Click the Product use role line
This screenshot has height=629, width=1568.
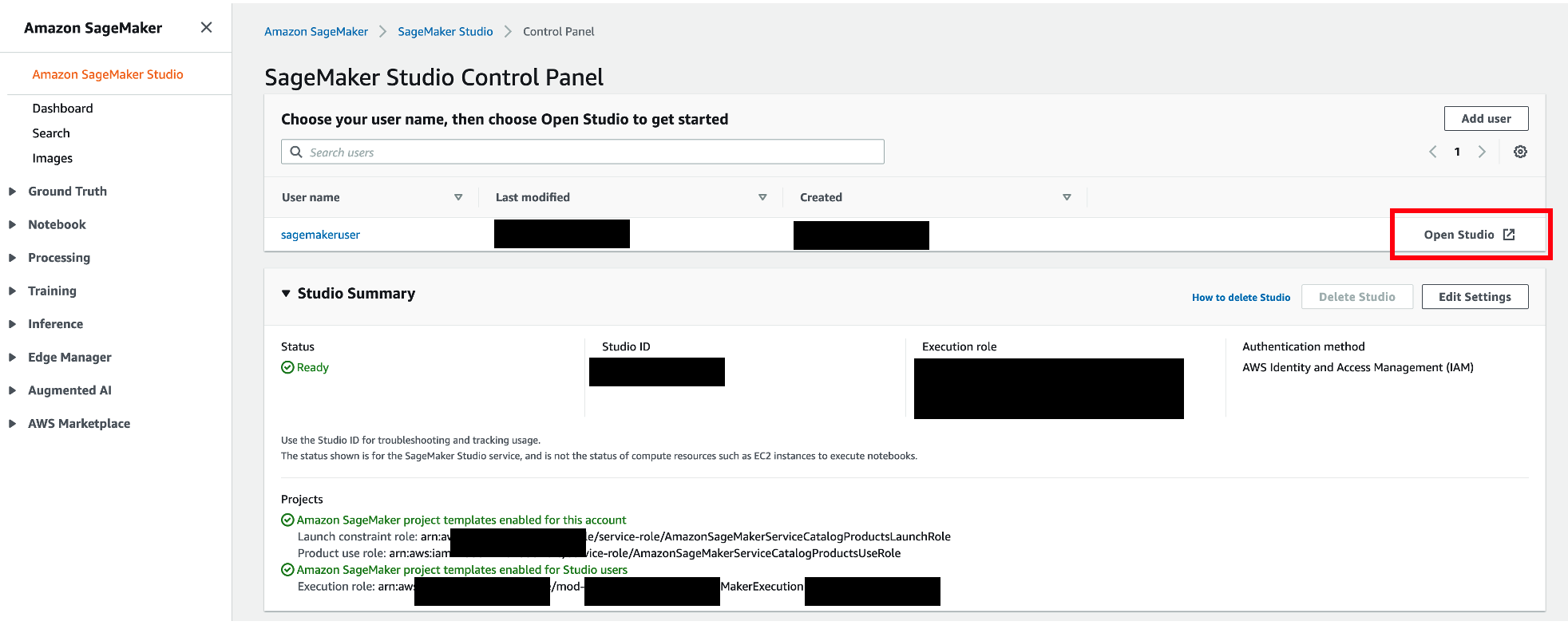point(599,553)
